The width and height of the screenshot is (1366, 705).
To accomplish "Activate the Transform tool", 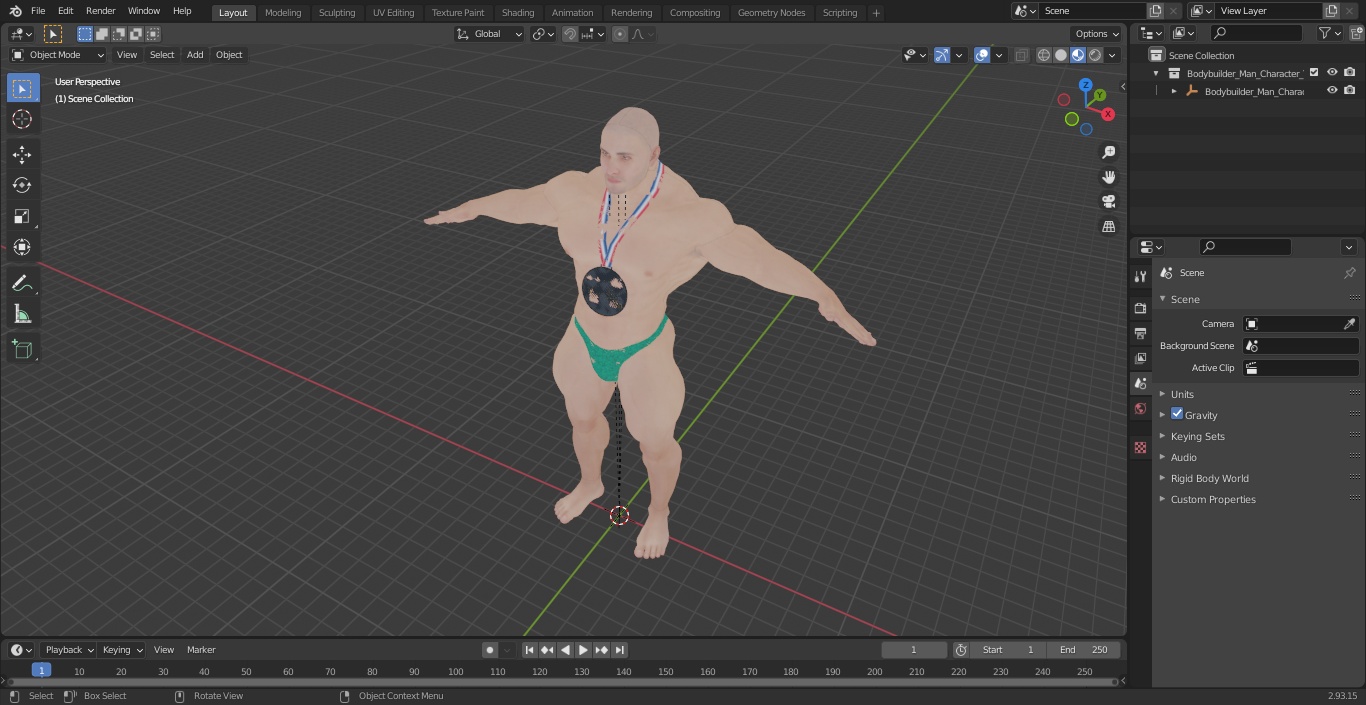I will pyautogui.click(x=22, y=247).
